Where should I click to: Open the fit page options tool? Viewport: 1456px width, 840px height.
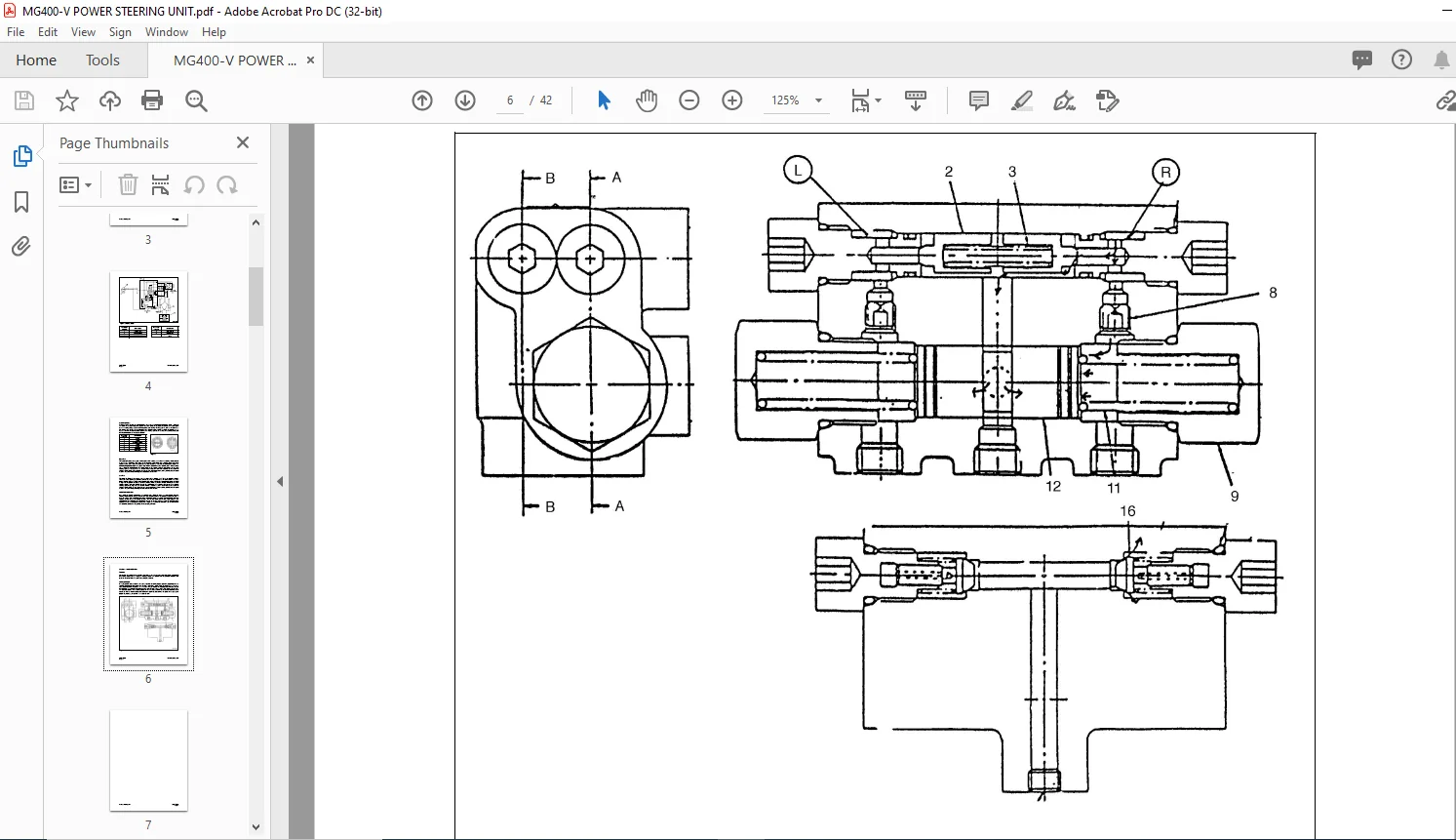coord(865,100)
